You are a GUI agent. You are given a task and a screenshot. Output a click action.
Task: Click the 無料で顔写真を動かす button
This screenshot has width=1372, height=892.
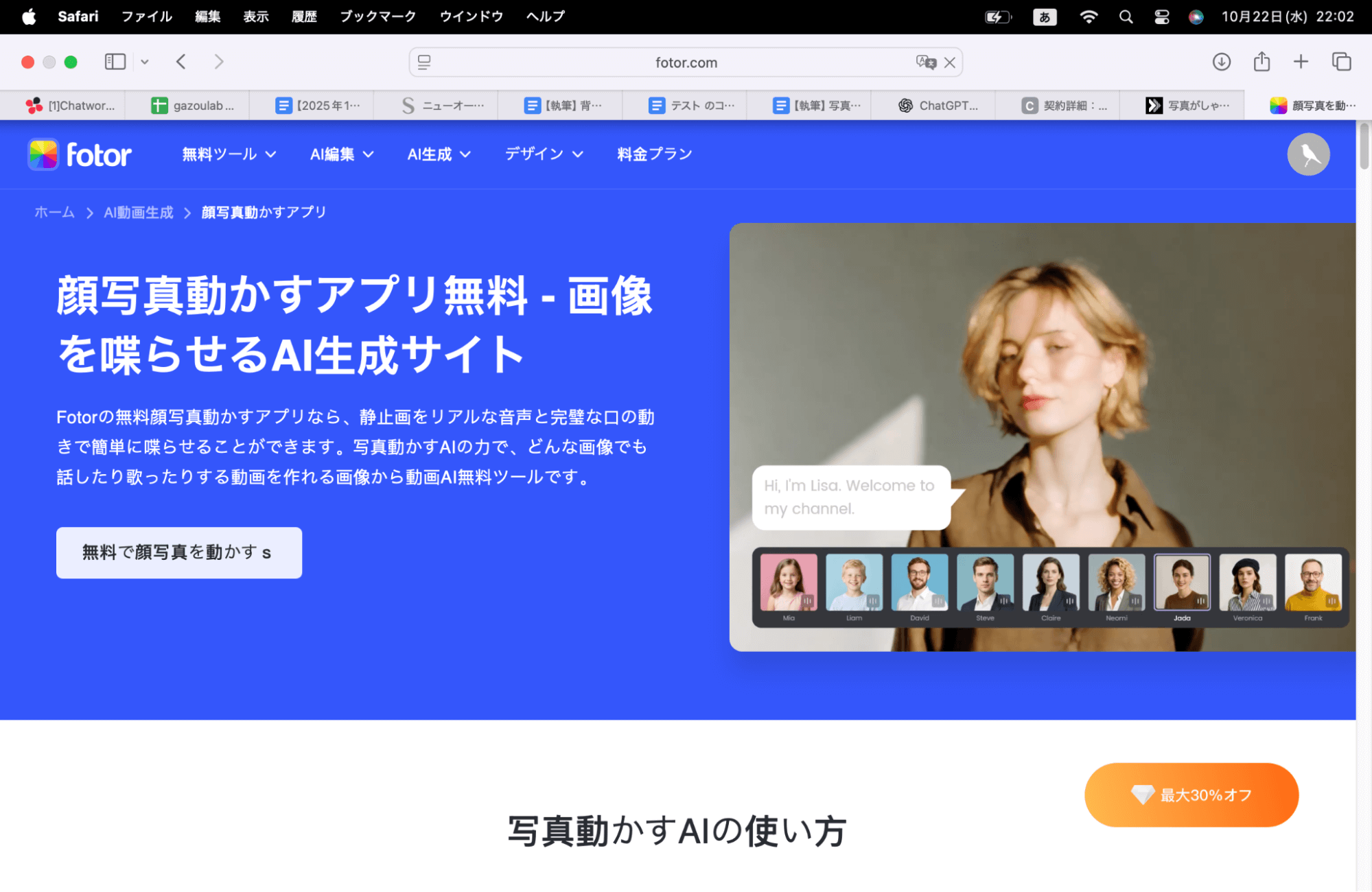(x=178, y=552)
